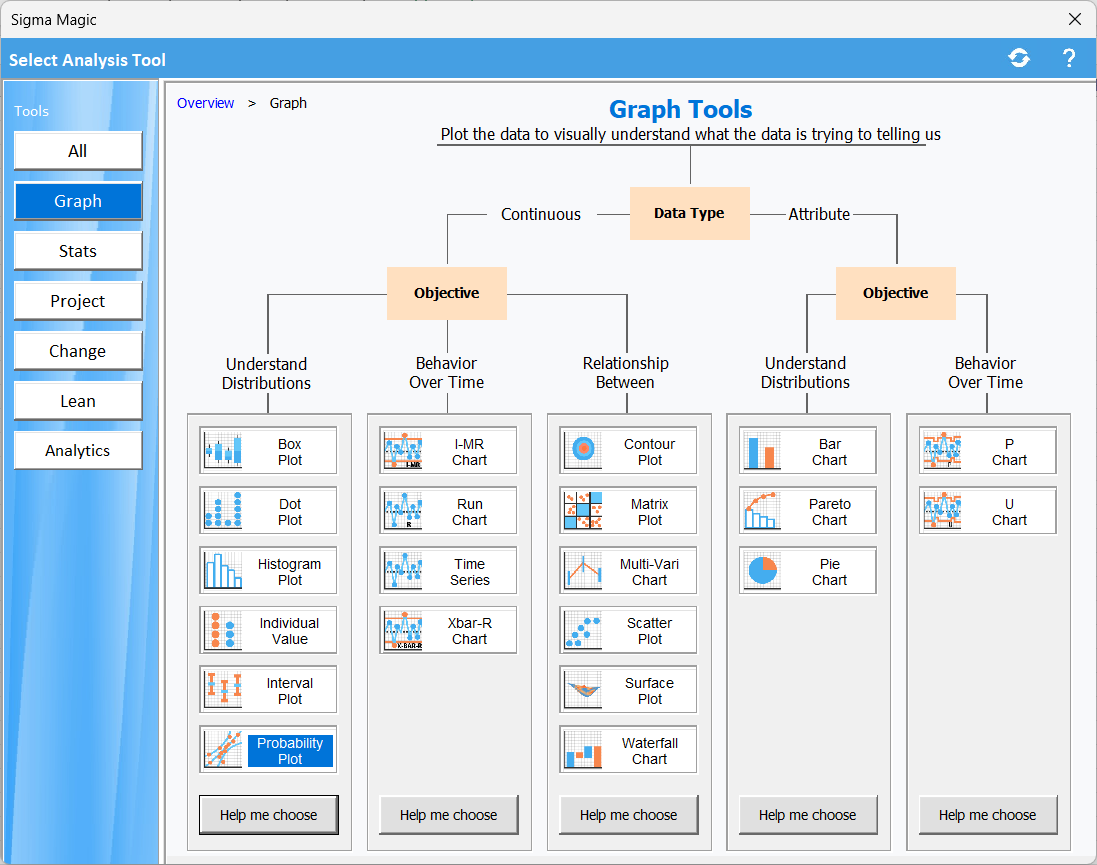
Task: Open the Multi-Vari Chart icon
Action: point(583,570)
